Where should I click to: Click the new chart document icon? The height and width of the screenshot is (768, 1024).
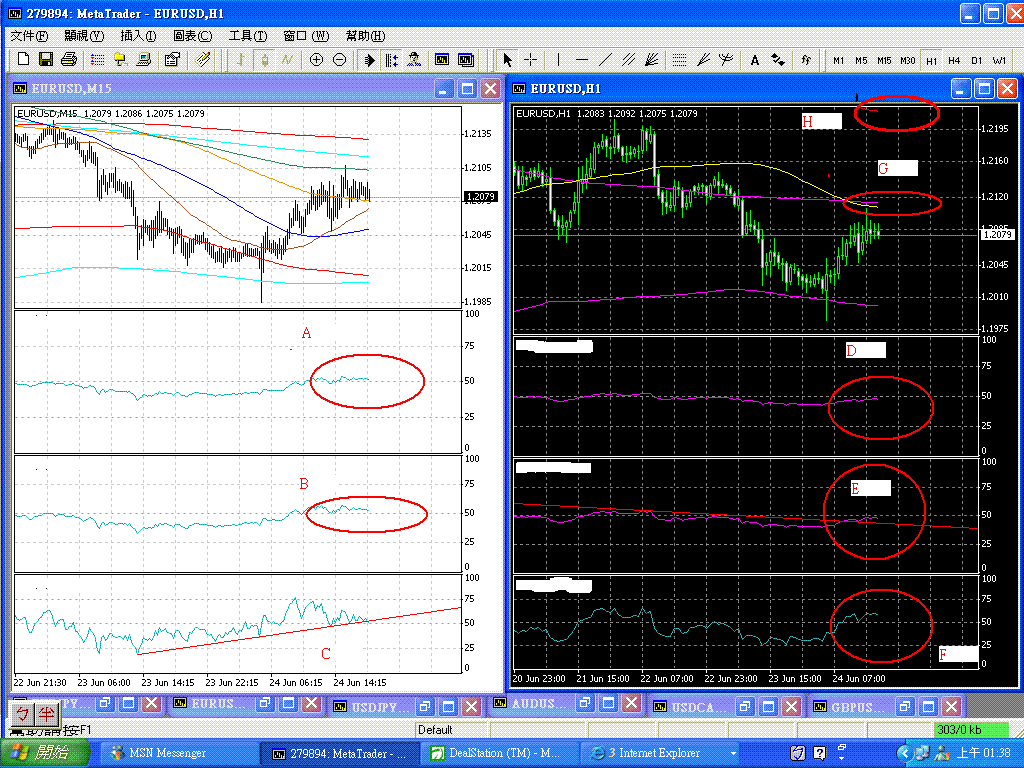point(24,59)
